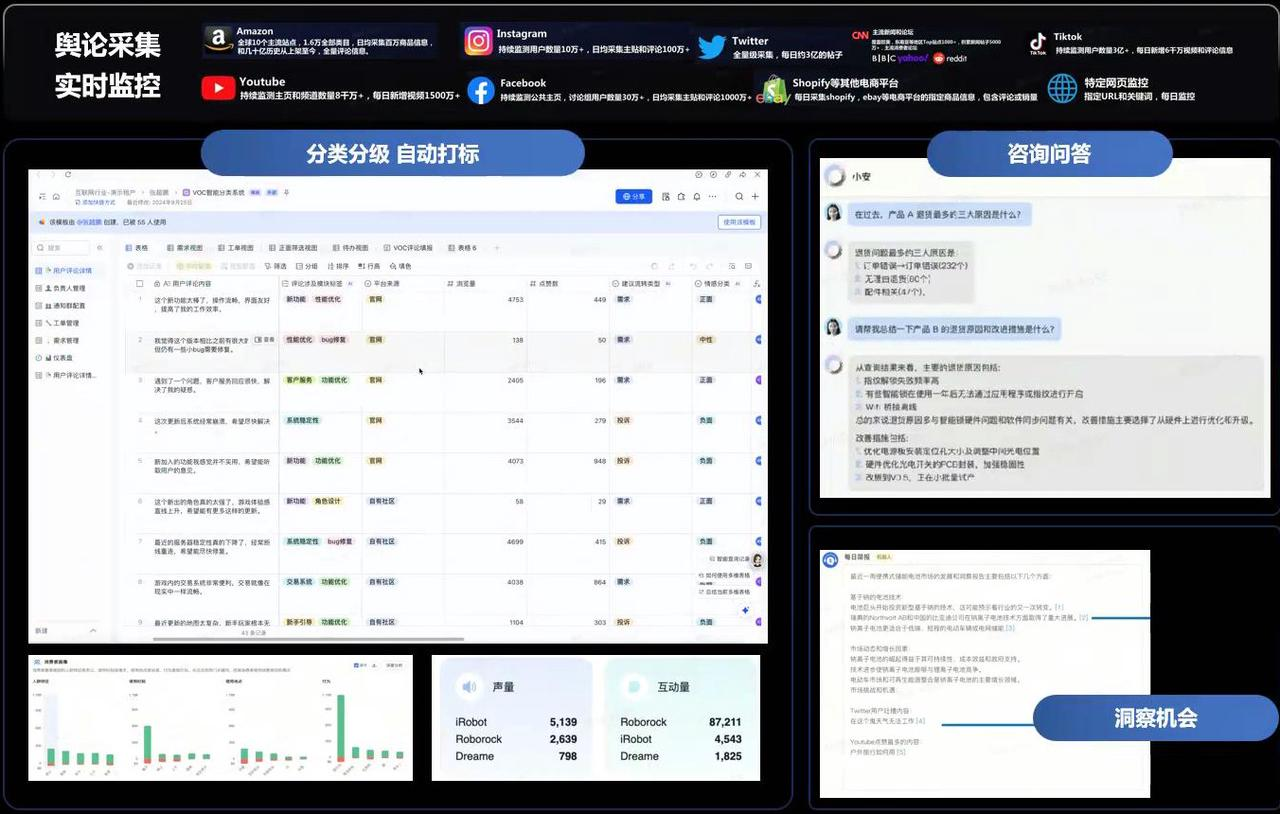Viewport: 1280px width, 814px height.
Task: Click the 分组 group toolbar icon
Action: [306, 266]
